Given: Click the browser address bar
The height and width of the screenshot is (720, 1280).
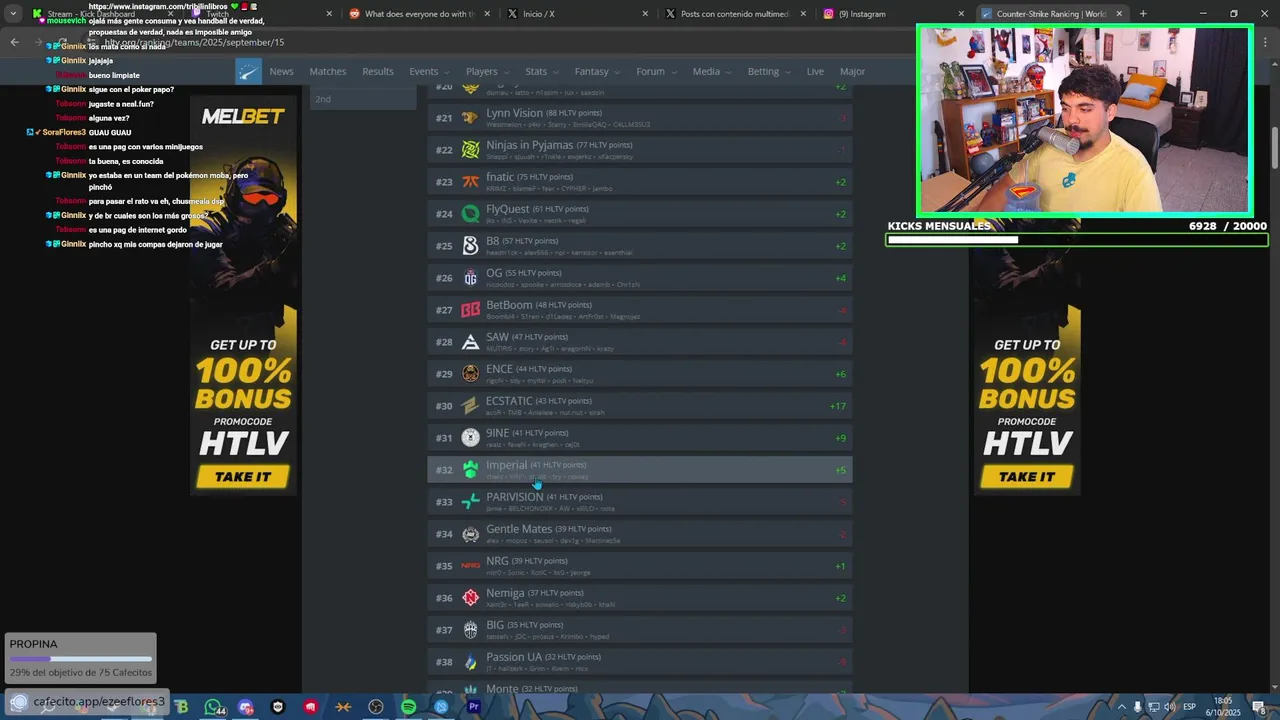Looking at the screenshot, I should click(x=500, y=42).
